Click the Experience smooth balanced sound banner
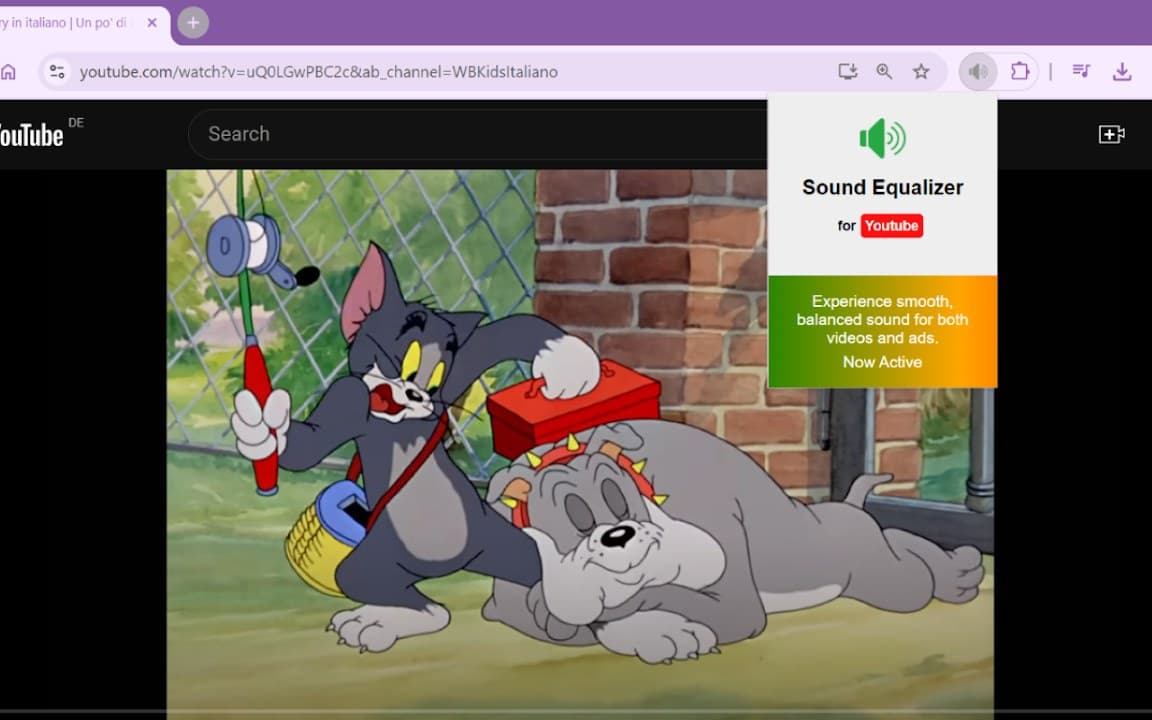Viewport: 1152px width, 720px height. [882, 331]
